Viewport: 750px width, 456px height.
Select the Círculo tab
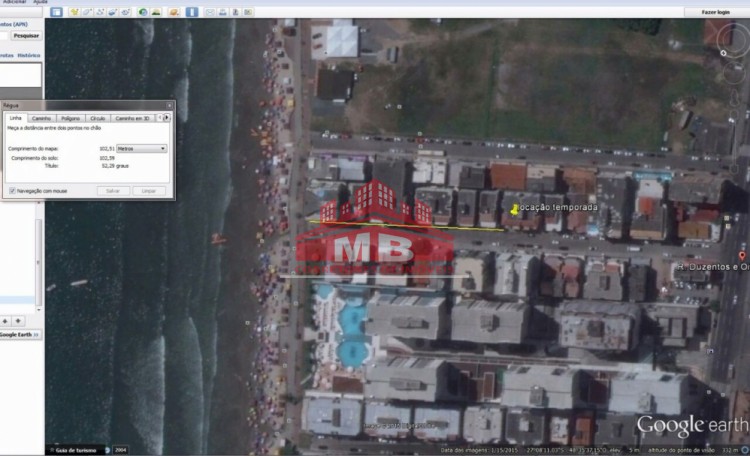[x=98, y=118]
